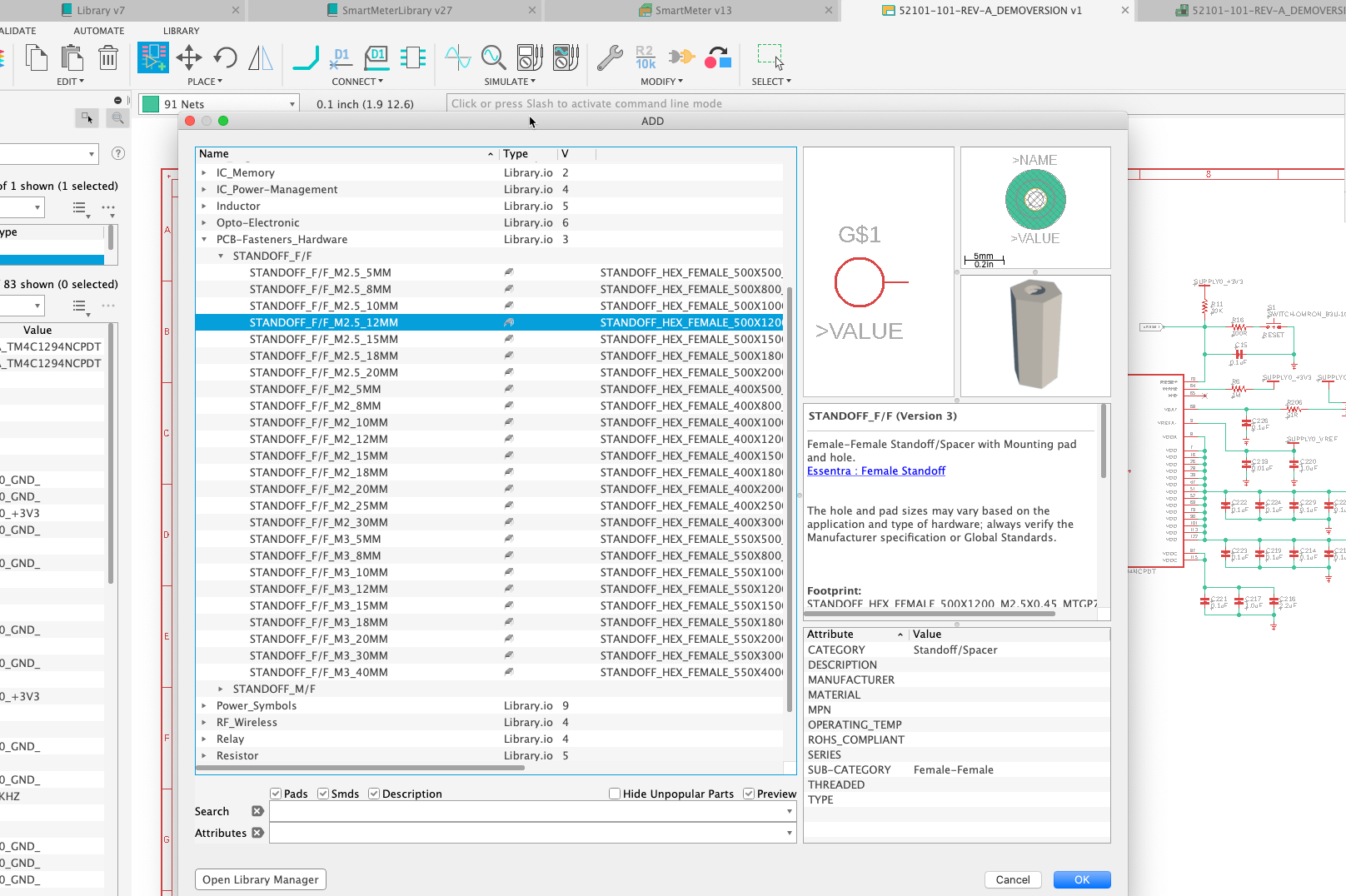Open the Essentra Female Standoff link
Image resolution: width=1346 pixels, height=896 pixels.
pos(876,470)
